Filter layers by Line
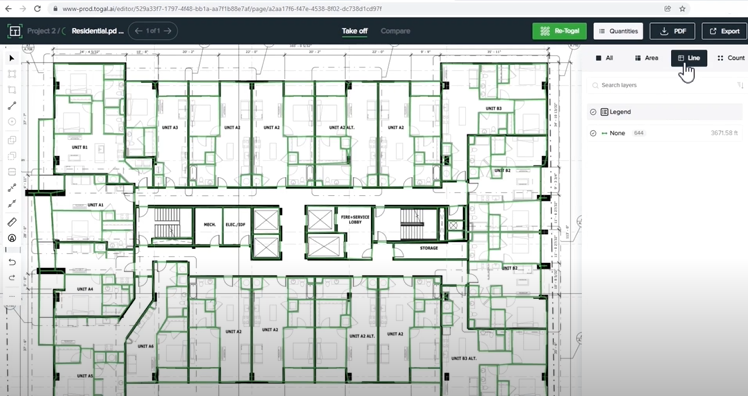Image resolution: width=748 pixels, height=396 pixels. pyautogui.click(x=689, y=58)
